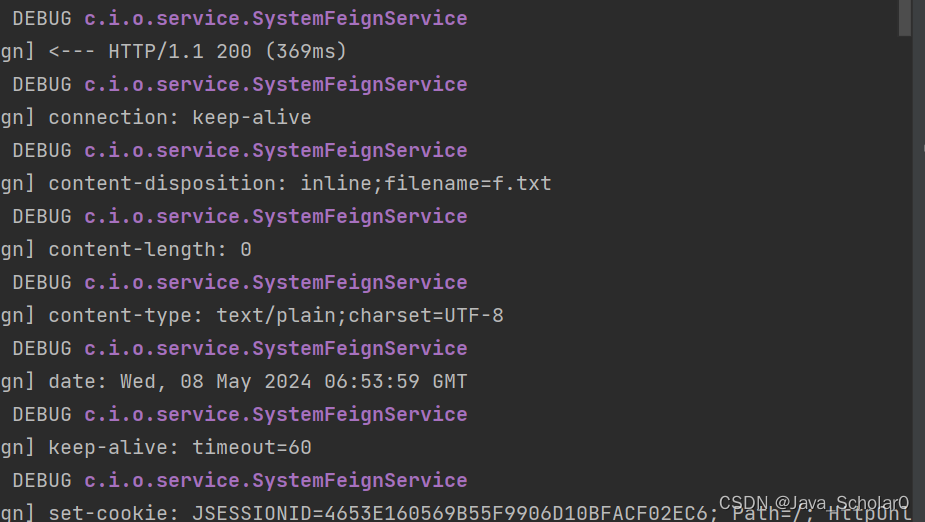Click the date header log line
The height and width of the screenshot is (522, 925).
click(234, 382)
